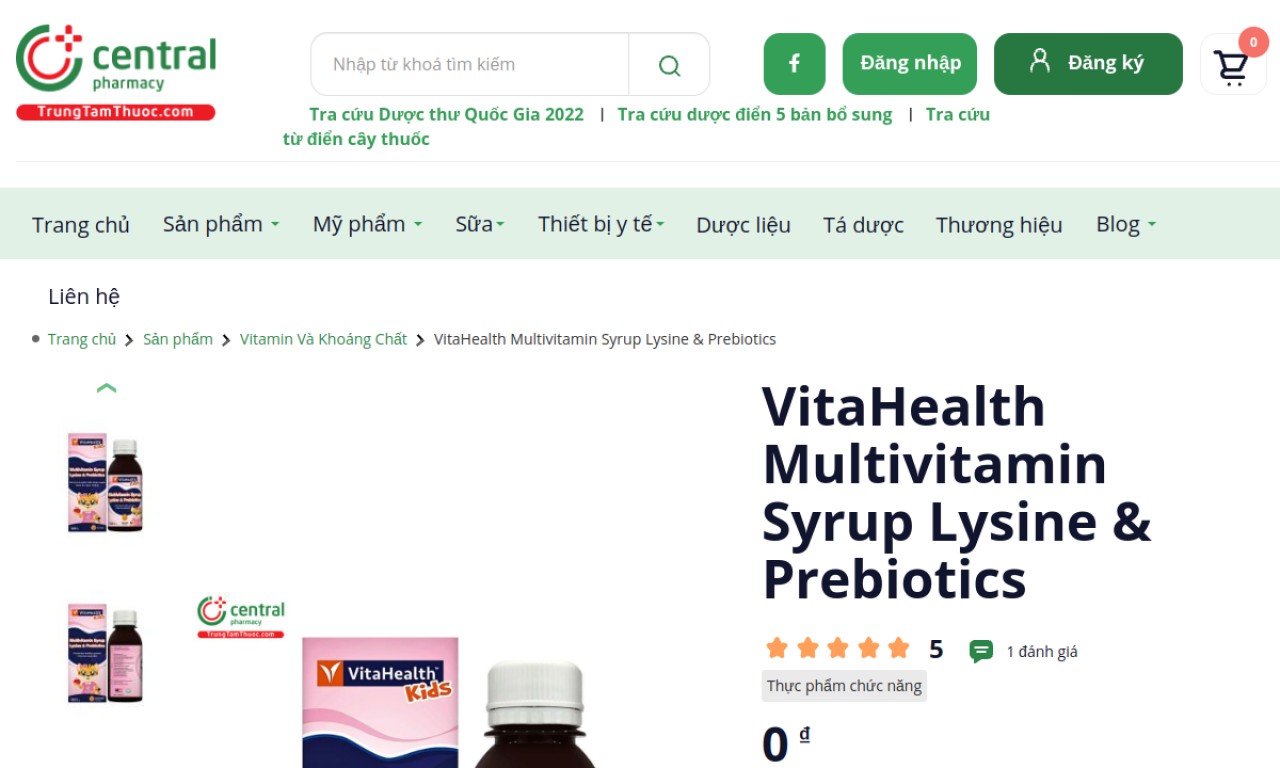Open Tra cứu Dược thư Quốc Gia 2022
This screenshot has width=1280, height=768.
coord(446,114)
